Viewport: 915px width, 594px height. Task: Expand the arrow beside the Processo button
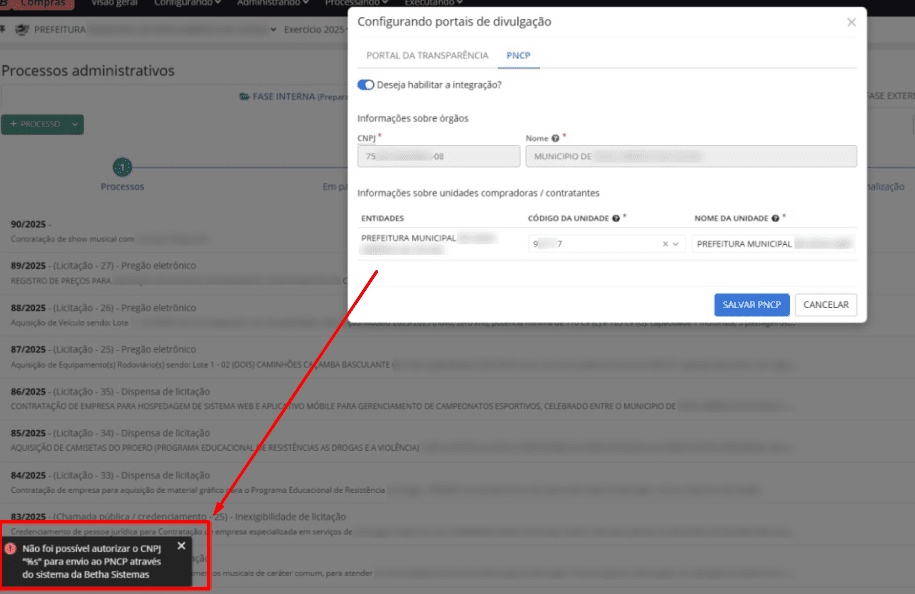pos(76,125)
